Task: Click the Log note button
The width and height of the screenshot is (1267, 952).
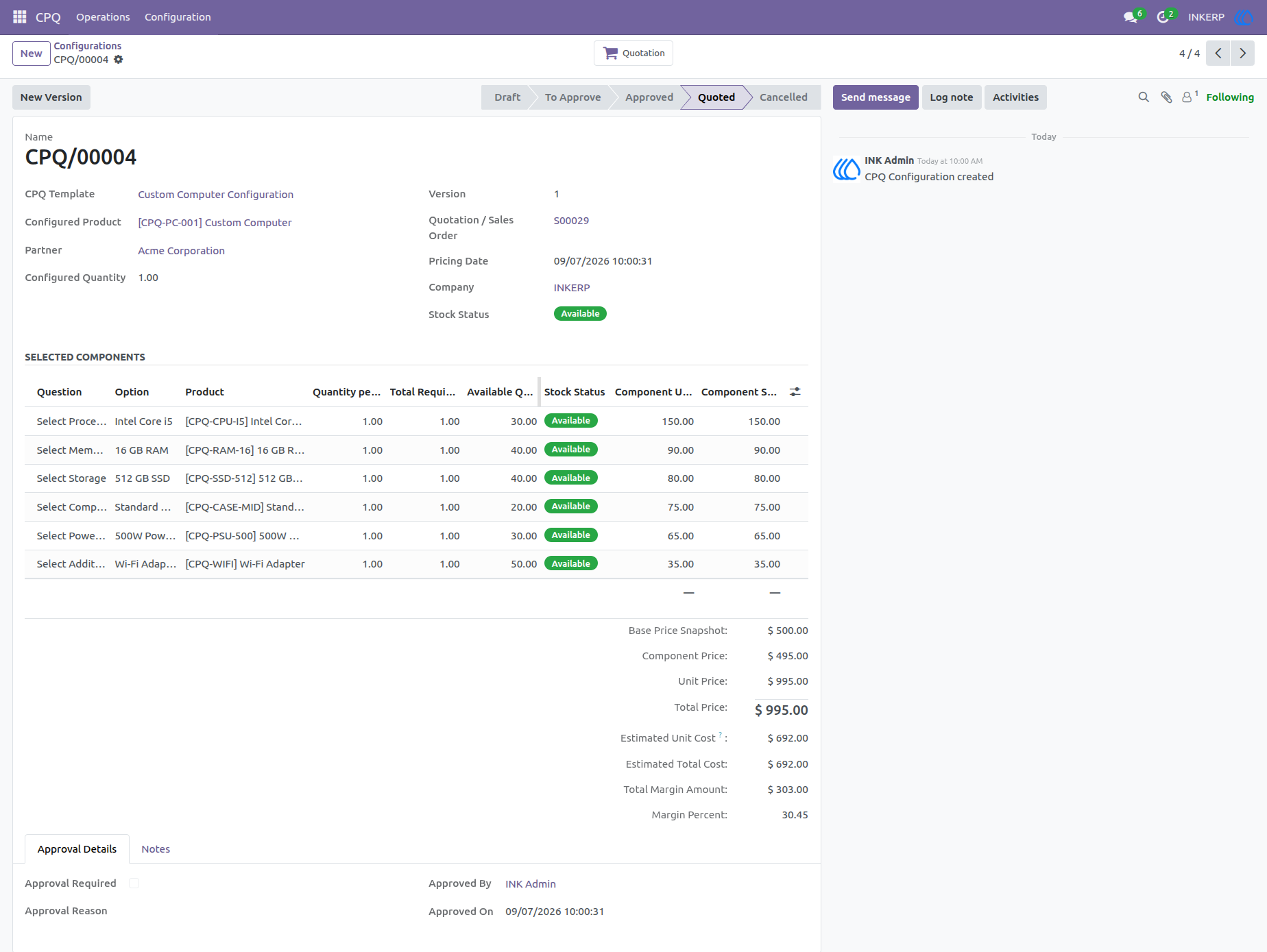Action: [952, 97]
